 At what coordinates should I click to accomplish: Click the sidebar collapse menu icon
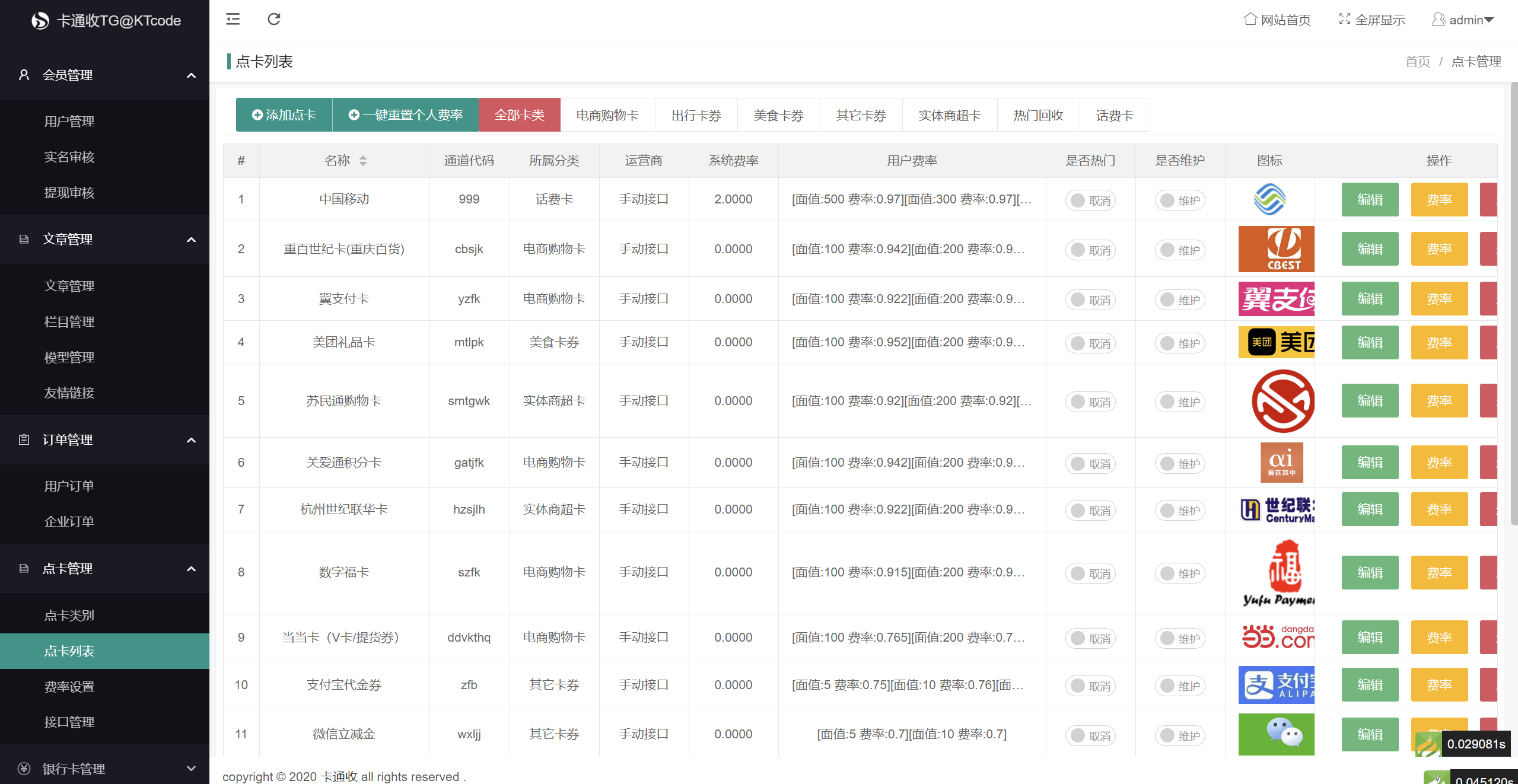pyautogui.click(x=233, y=20)
